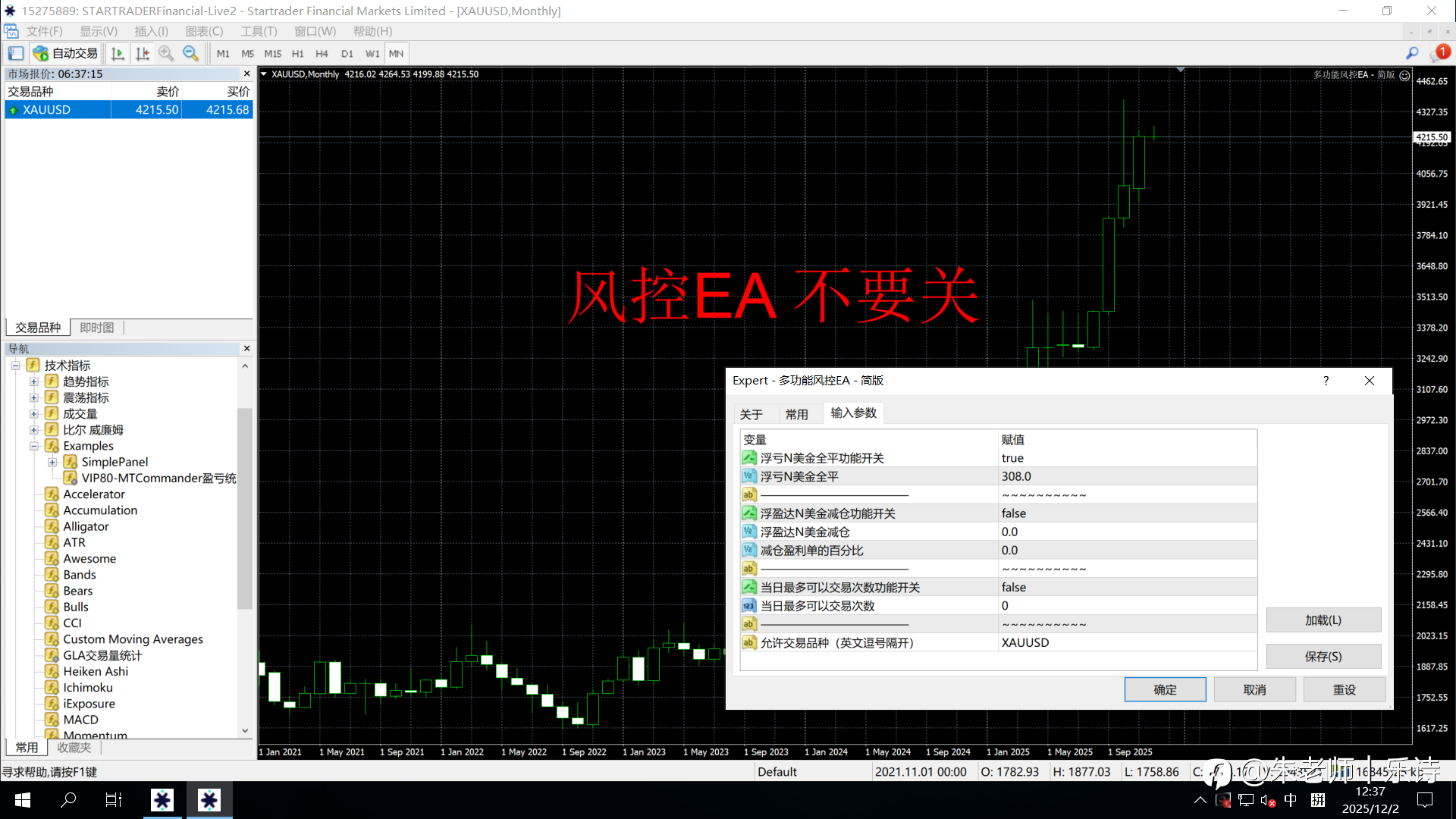The width and height of the screenshot is (1456, 819).
Task: Click the Navigator panel vertical scrollbar
Action: (x=244, y=508)
